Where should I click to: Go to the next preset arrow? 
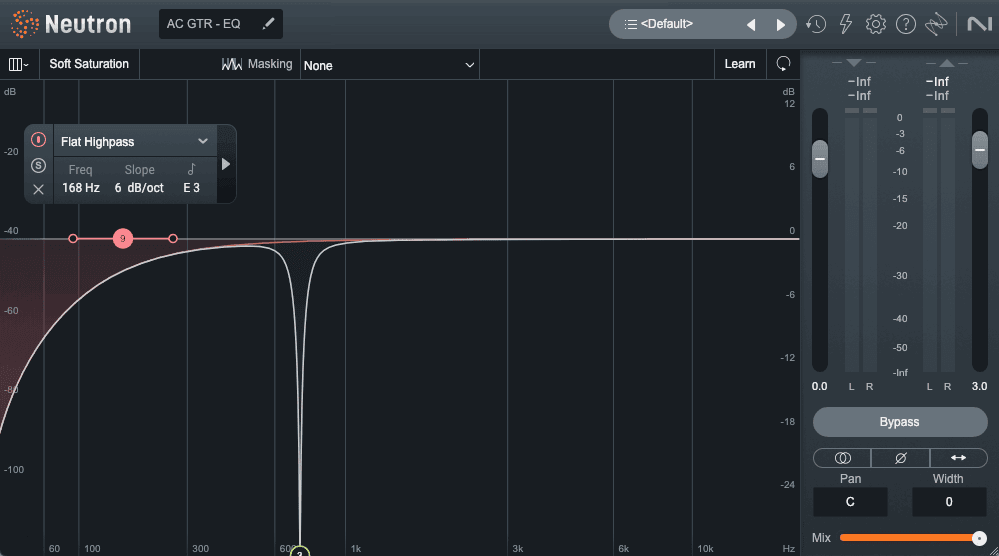pyautogui.click(x=780, y=25)
